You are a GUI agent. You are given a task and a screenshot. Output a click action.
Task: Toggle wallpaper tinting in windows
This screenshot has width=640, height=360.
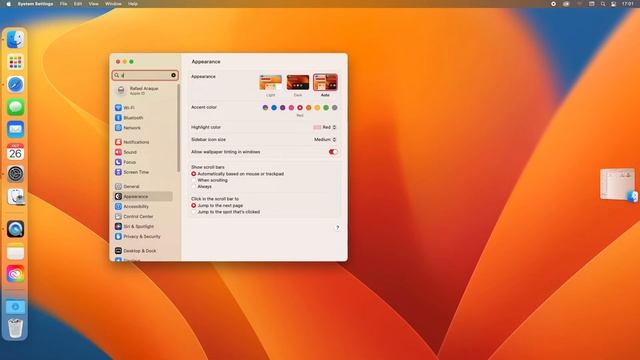coord(333,152)
